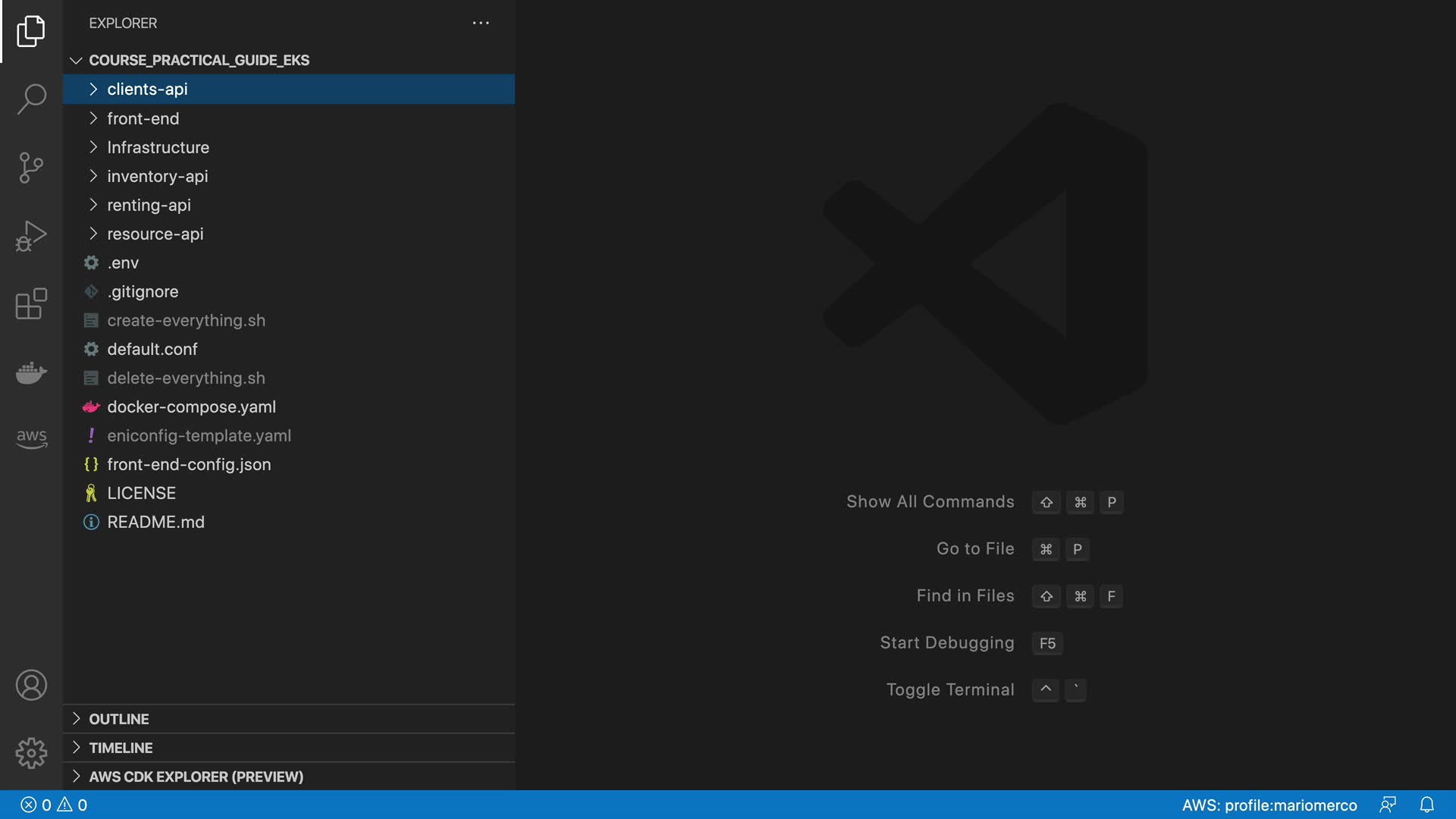Expand the OUTLINE section
The width and height of the screenshot is (1456, 819).
[x=119, y=719]
